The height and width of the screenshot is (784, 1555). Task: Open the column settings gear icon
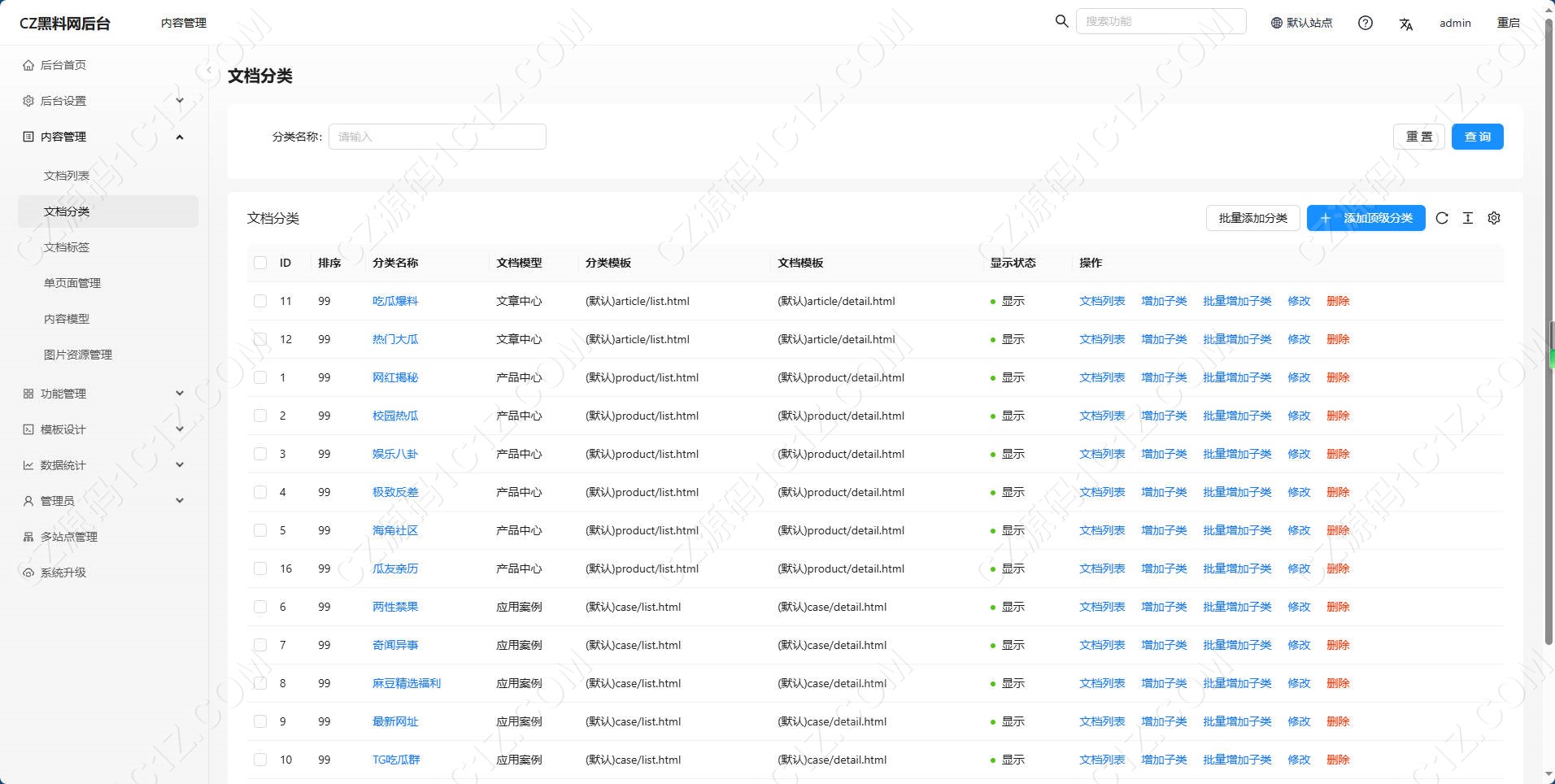click(x=1494, y=218)
